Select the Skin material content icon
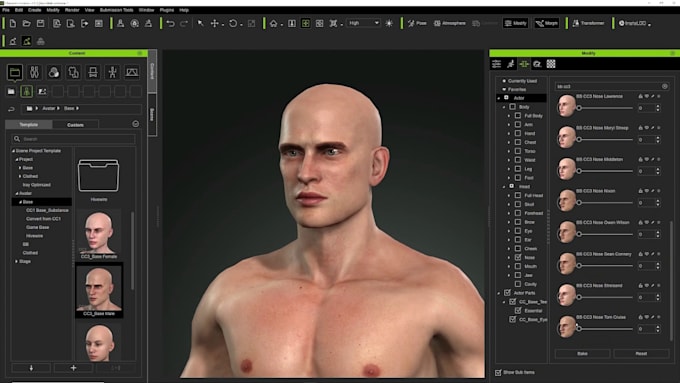 pyautogui.click(x=54, y=72)
